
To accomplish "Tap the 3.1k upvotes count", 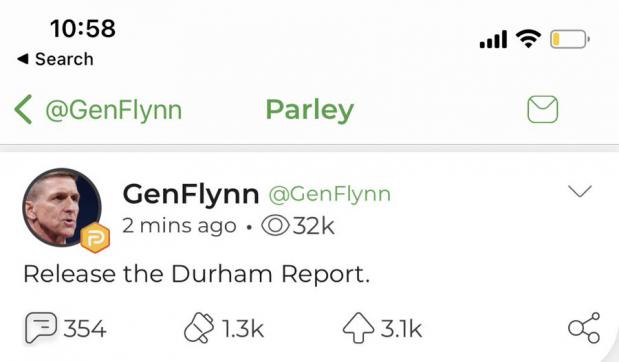I will tap(401, 328).
